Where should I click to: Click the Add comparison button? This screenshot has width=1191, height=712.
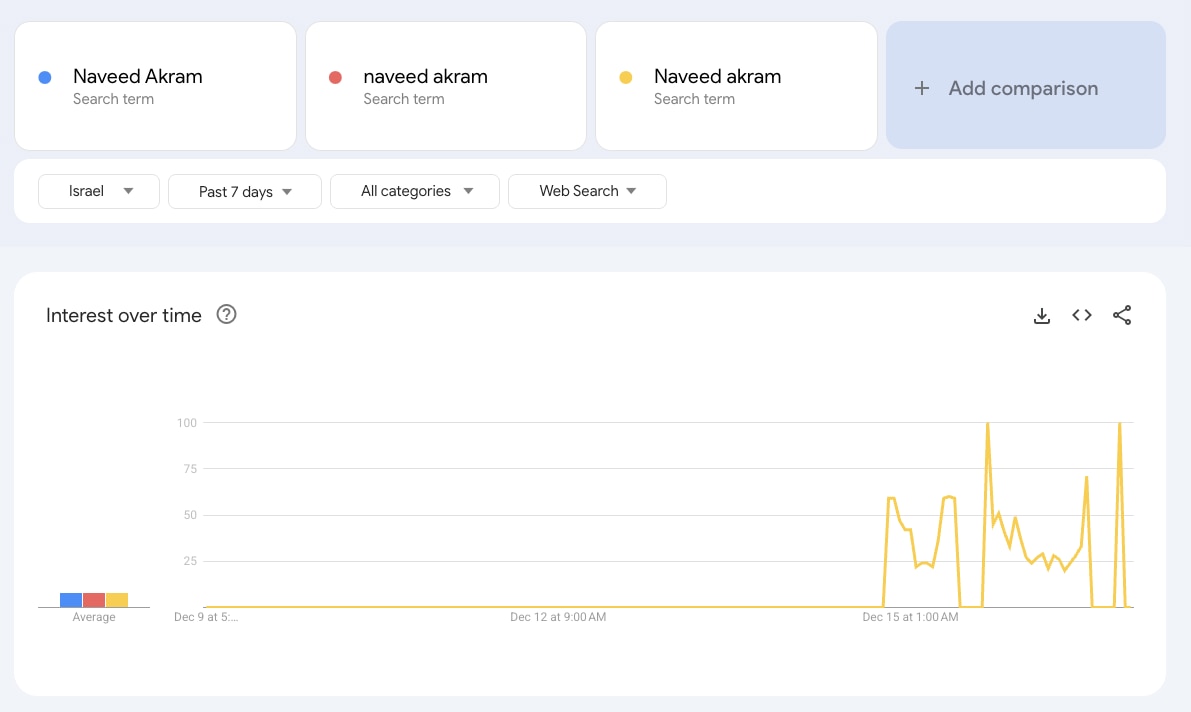[1024, 88]
